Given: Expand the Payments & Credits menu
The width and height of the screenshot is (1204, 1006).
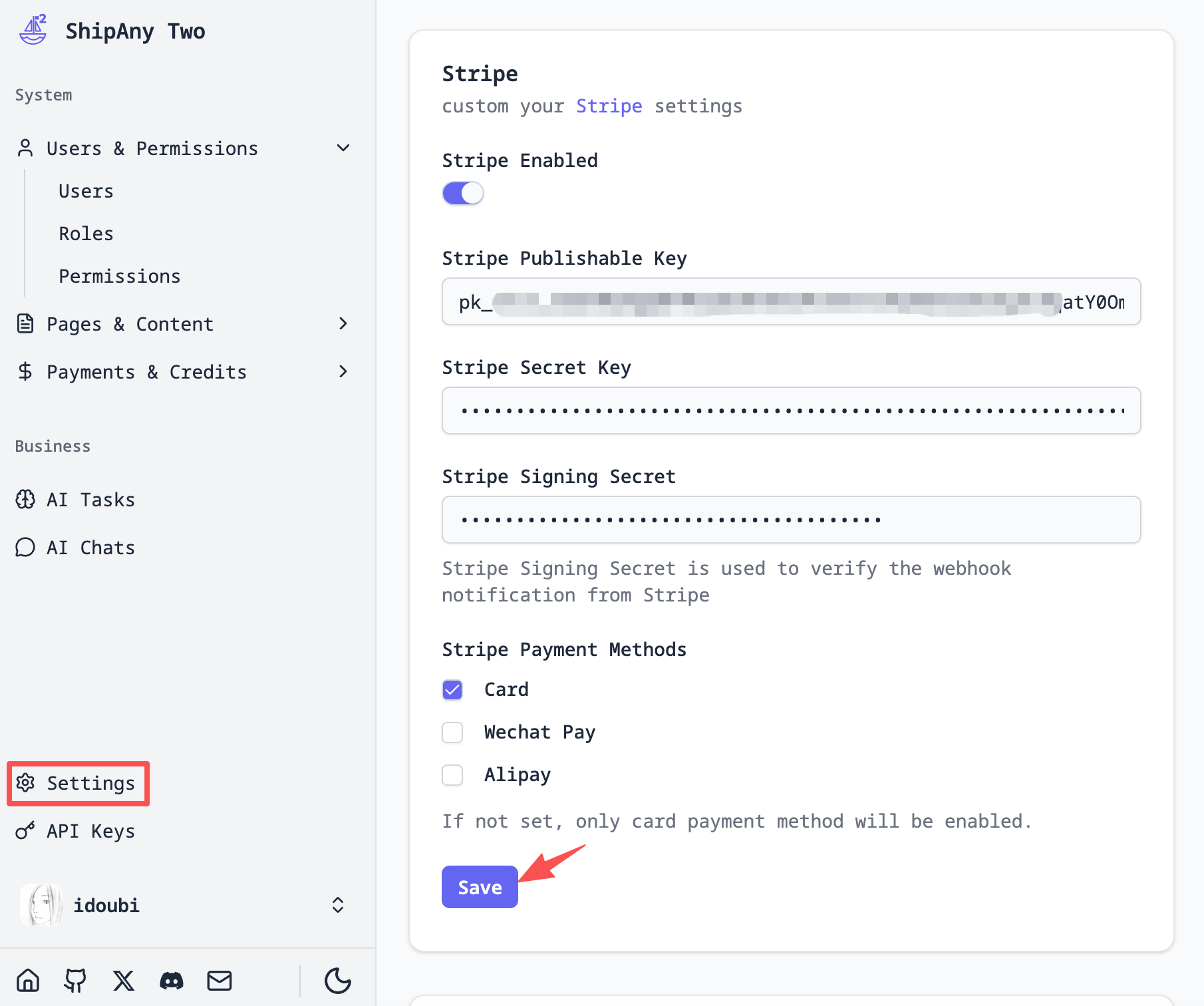Looking at the screenshot, I should [x=343, y=372].
